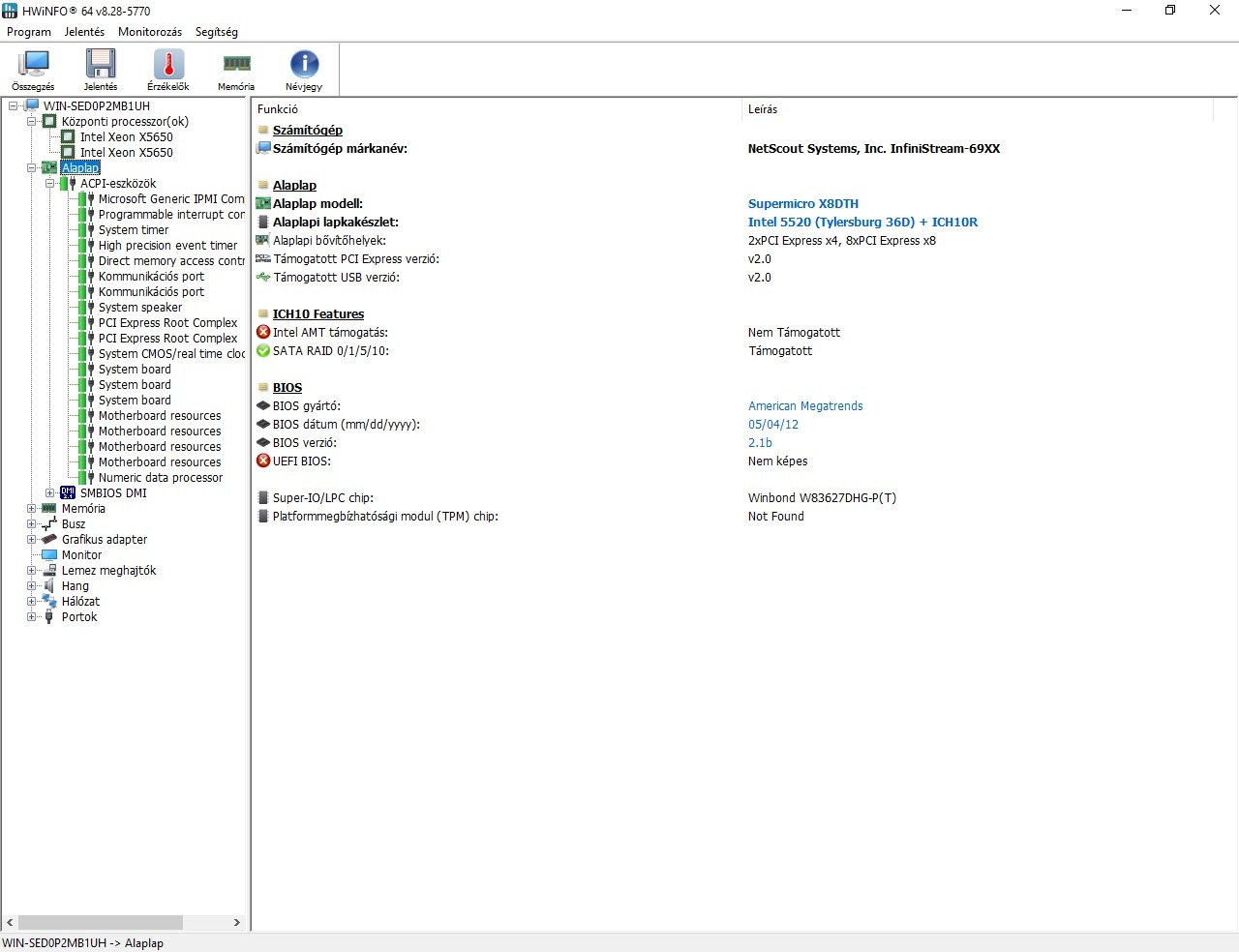The height and width of the screenshot is (952, 1239).
Task: Click the BIOS version 2.1b value
Action: (x=760, y=443)
